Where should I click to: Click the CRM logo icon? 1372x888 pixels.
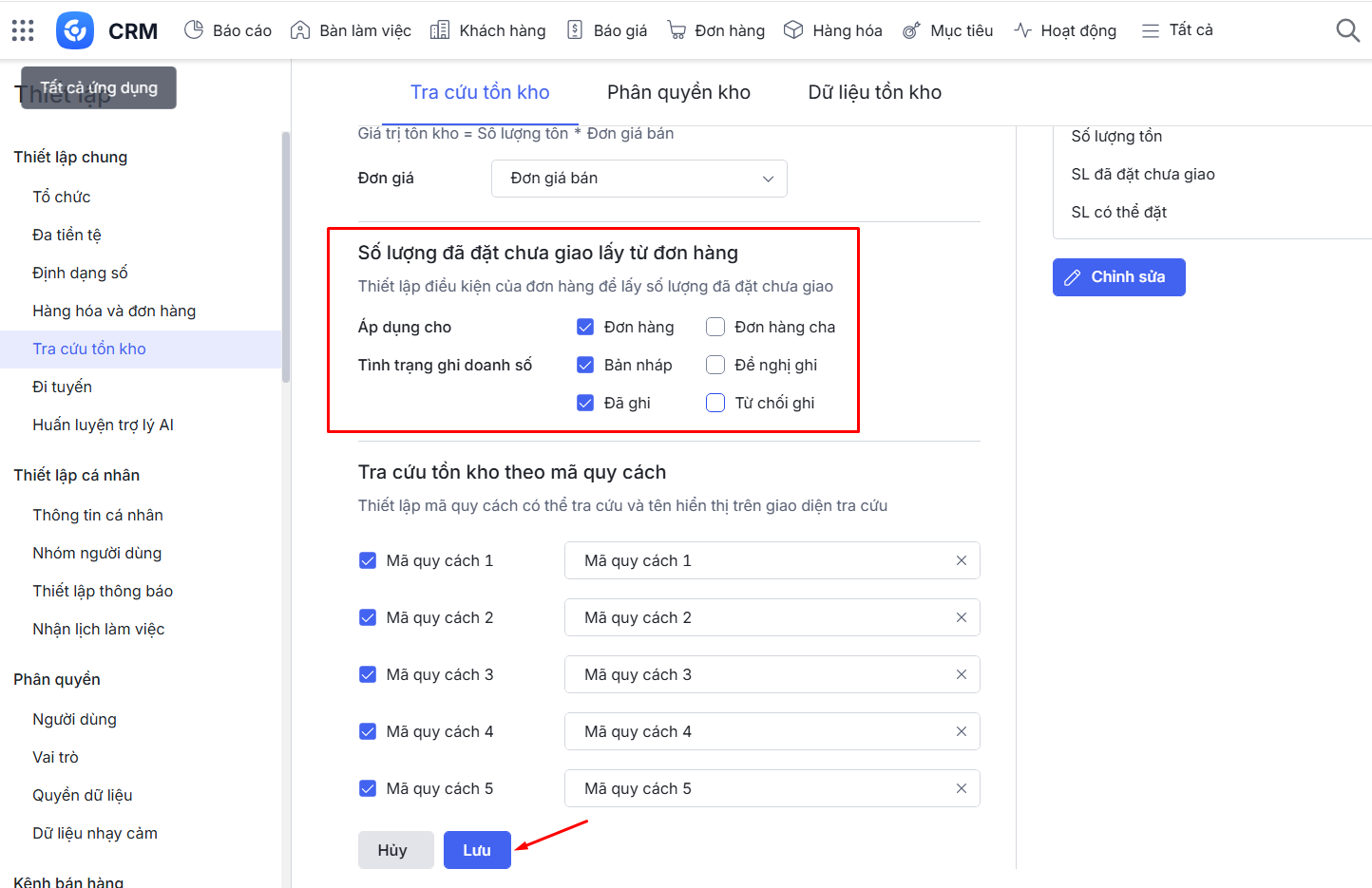[75, 30]
